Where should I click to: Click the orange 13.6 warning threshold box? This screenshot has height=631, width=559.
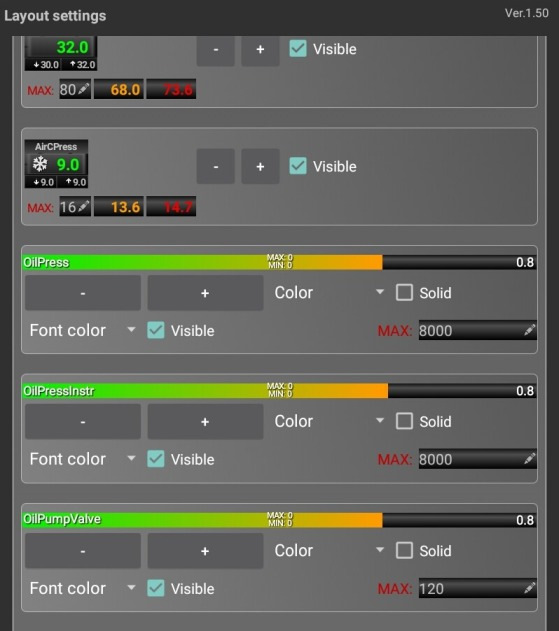coord(119,206)
